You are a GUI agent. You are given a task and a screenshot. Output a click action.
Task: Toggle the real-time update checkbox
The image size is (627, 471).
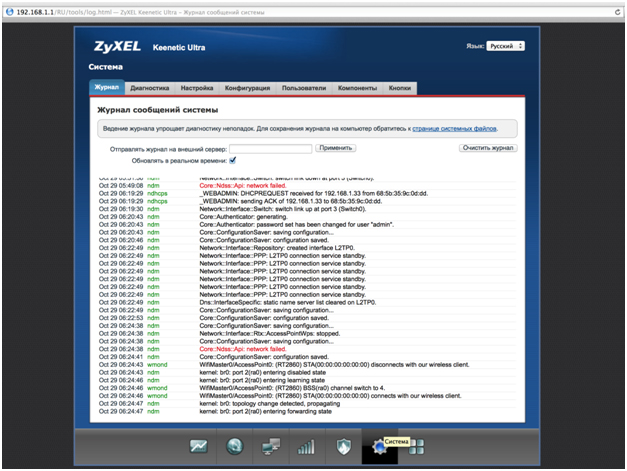[233, 159]
